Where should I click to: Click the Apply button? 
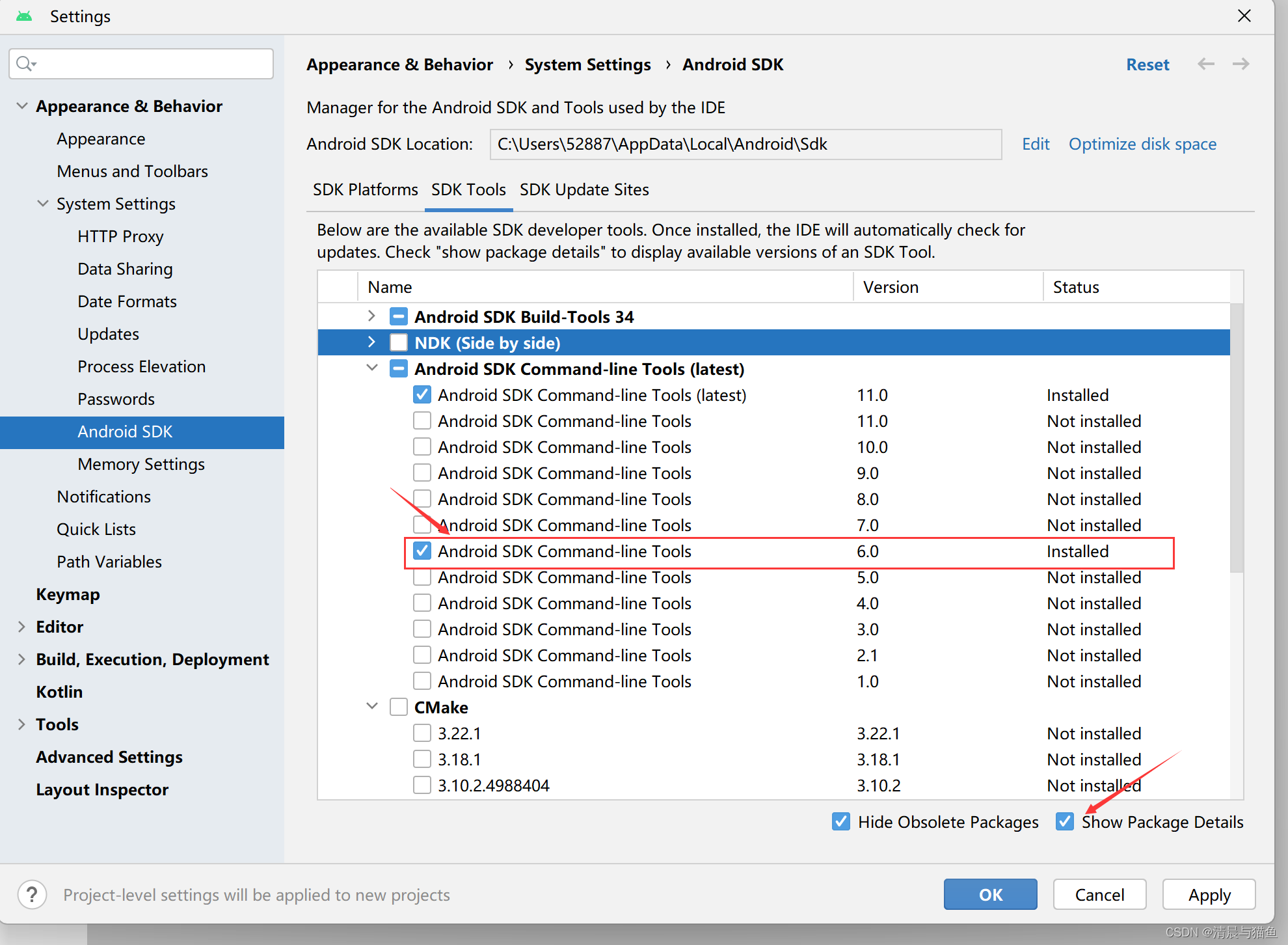tap(1209, 894)
